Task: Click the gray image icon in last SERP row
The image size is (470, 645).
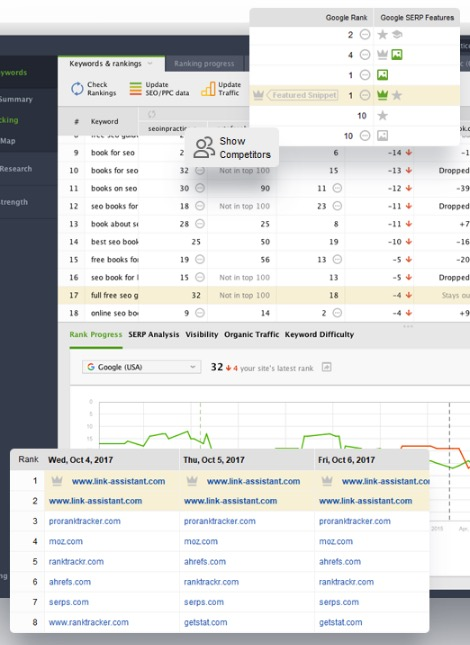Action: (x=382, y=135)
